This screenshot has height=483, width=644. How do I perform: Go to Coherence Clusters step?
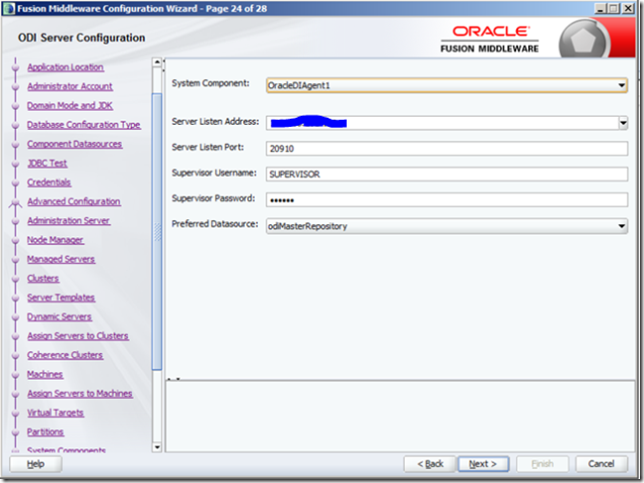65,355
